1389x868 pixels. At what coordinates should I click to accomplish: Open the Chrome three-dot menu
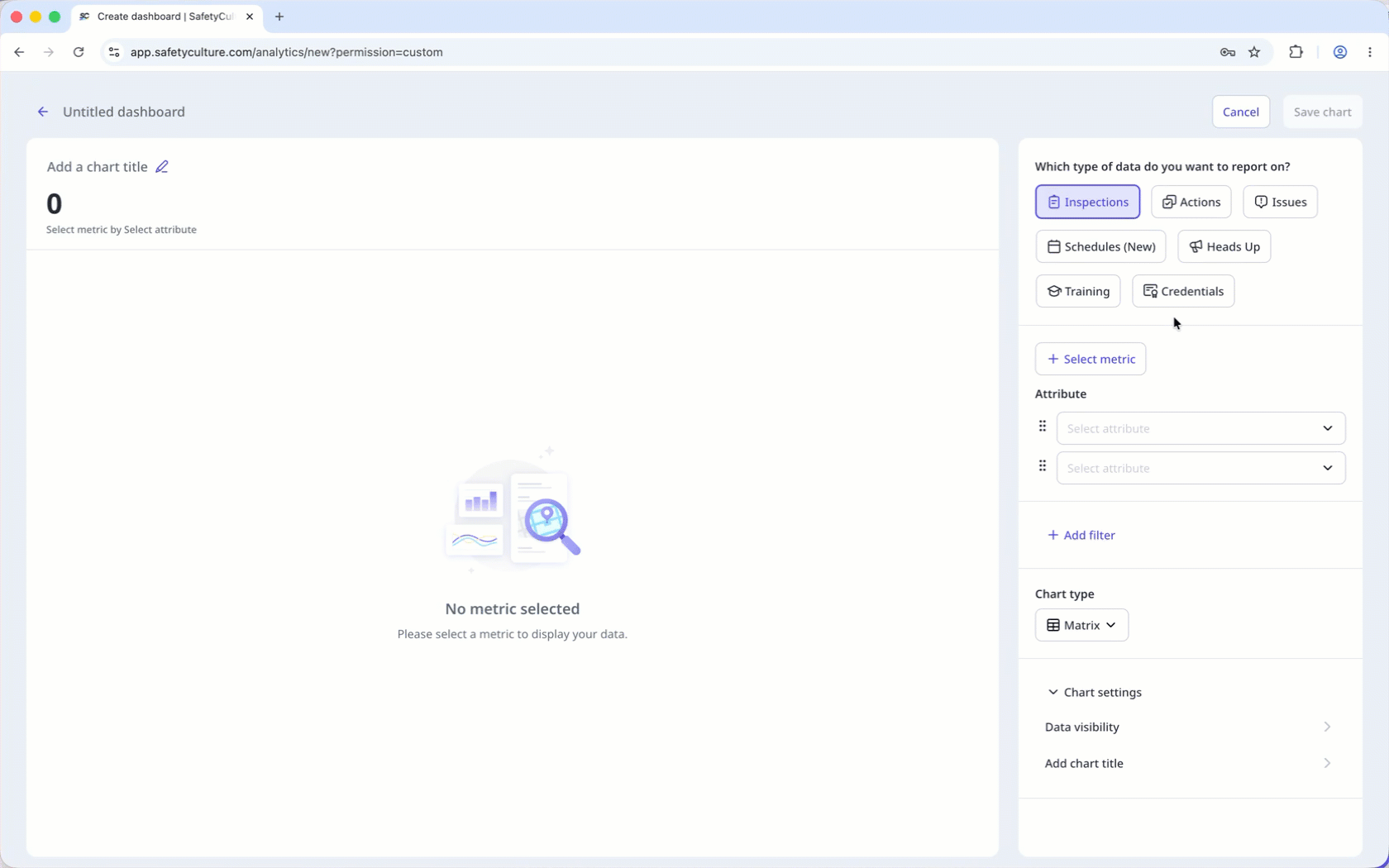pyautogui.click(x=1370, y=52)
